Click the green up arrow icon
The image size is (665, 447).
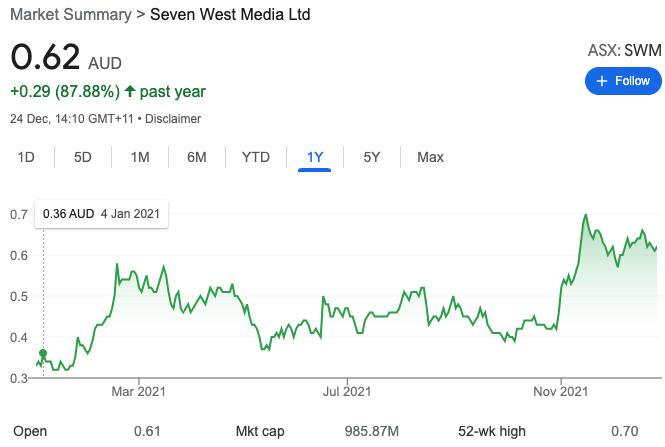(130, 92)
